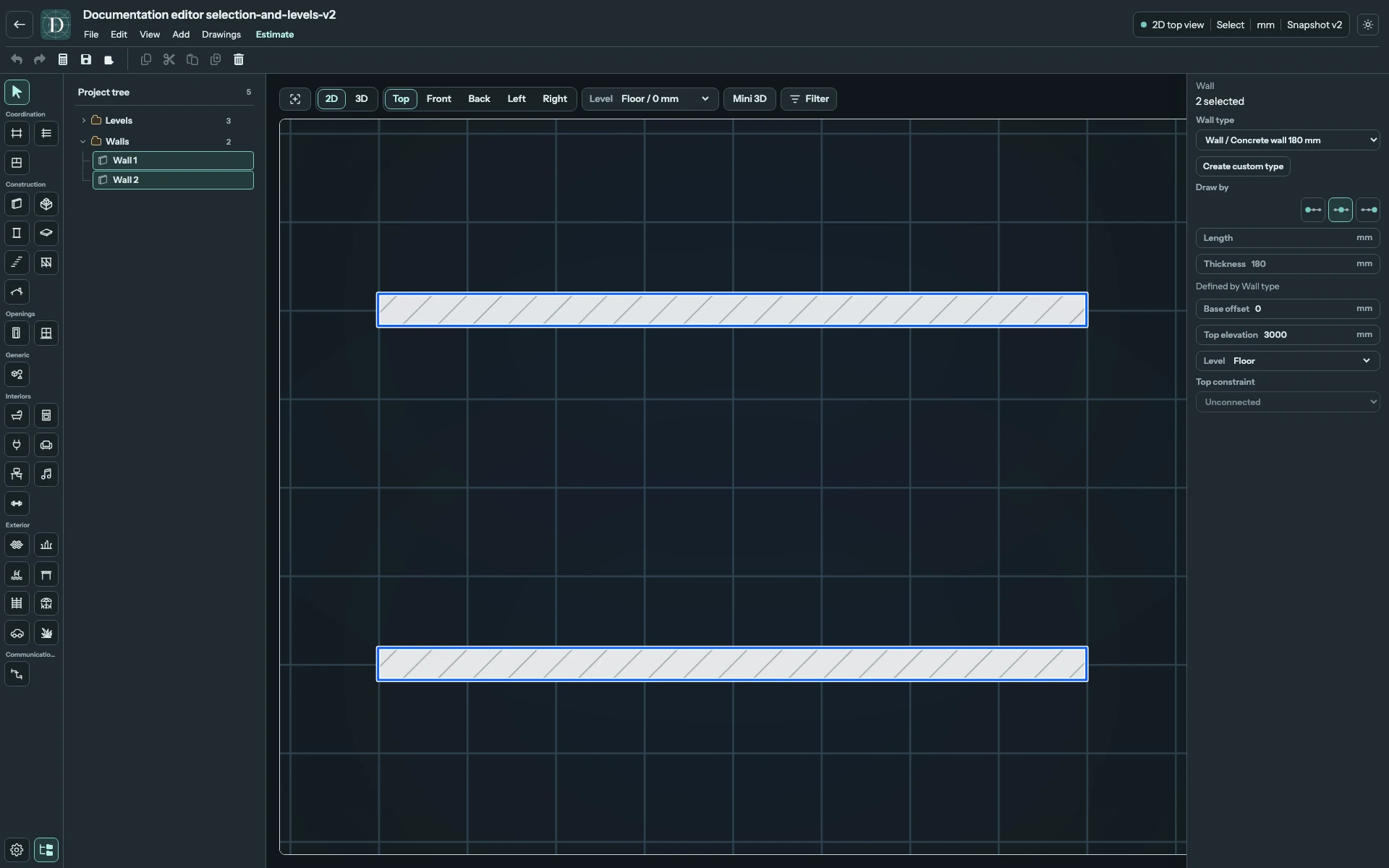This screenshot has height=868, width=1389.
Task: Go back using the arrow button
Action: tap(20, 25)
